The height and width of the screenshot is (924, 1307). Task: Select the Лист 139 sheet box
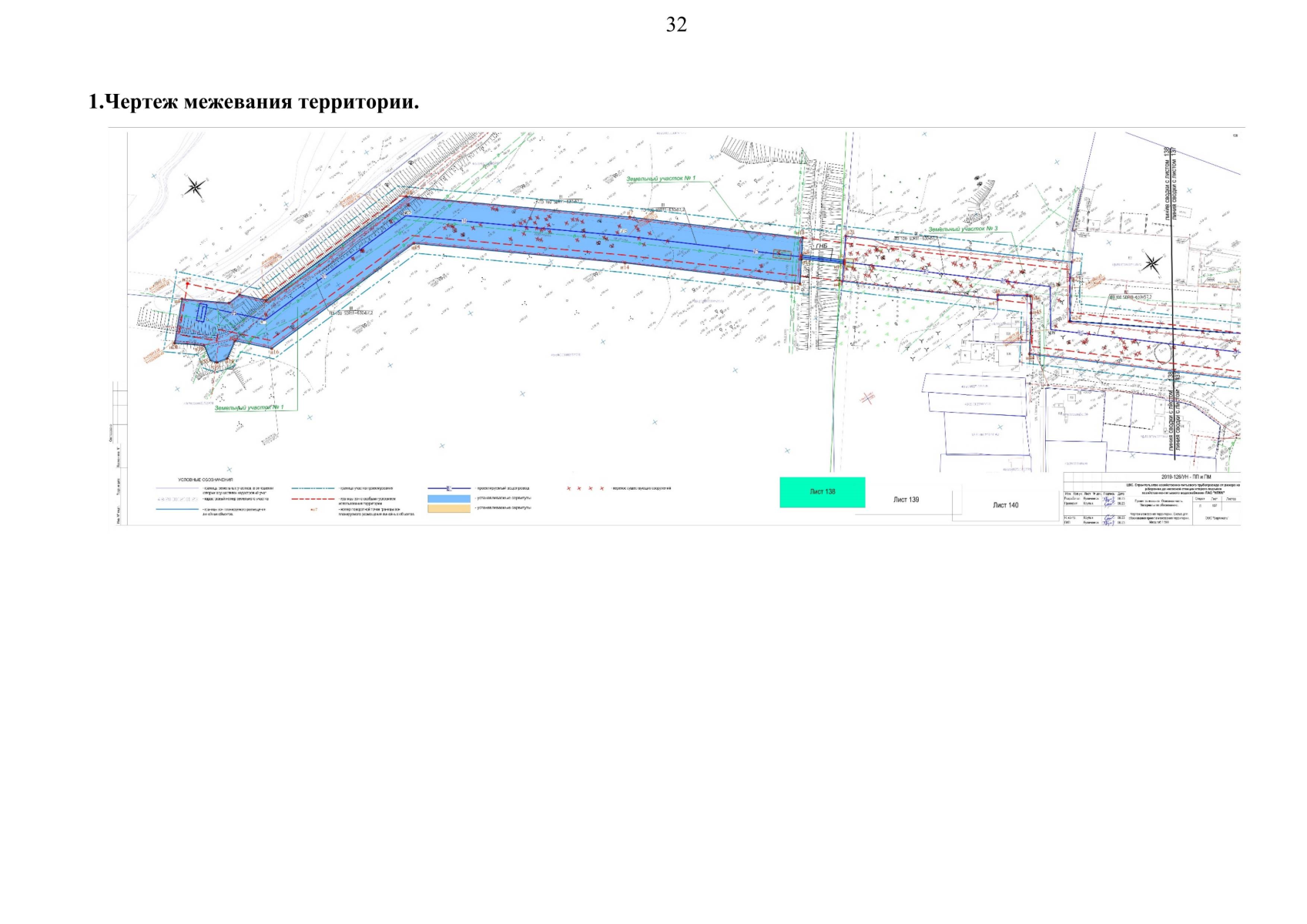906,500
